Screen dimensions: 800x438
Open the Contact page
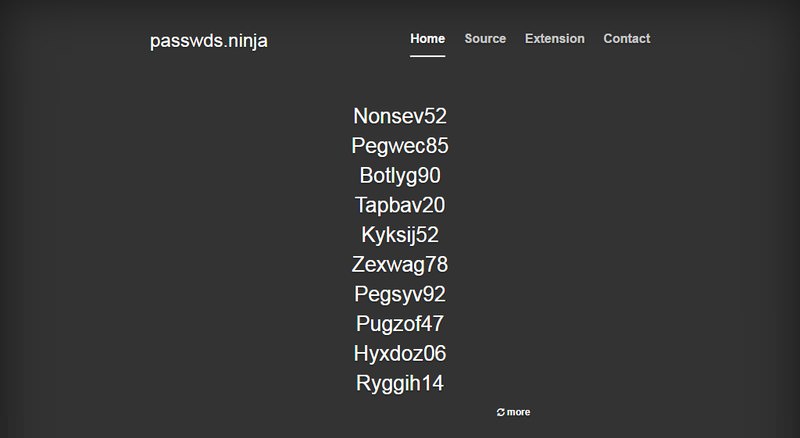[x=627, y=39]
